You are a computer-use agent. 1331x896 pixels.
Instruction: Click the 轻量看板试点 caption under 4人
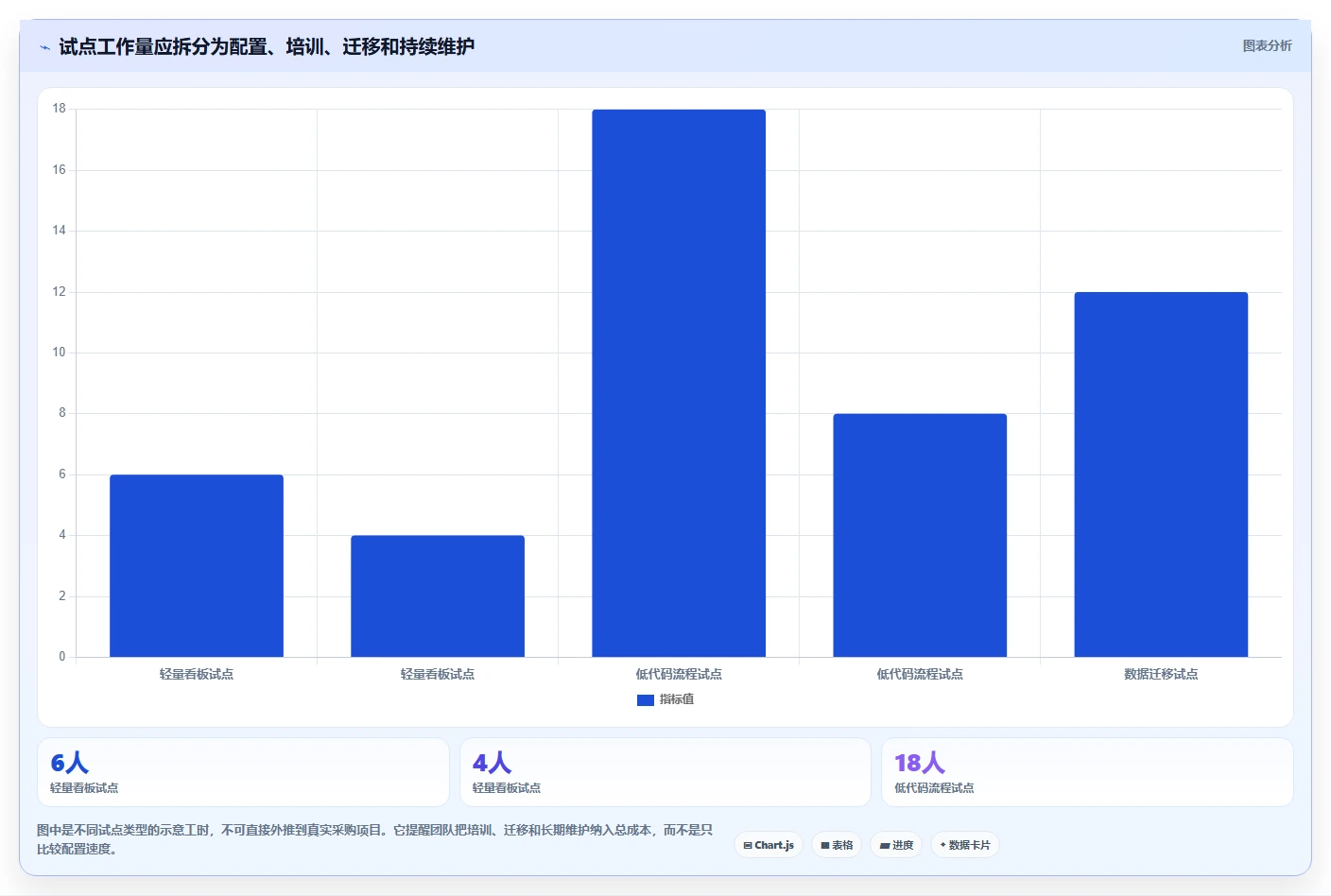click(507, 788)
